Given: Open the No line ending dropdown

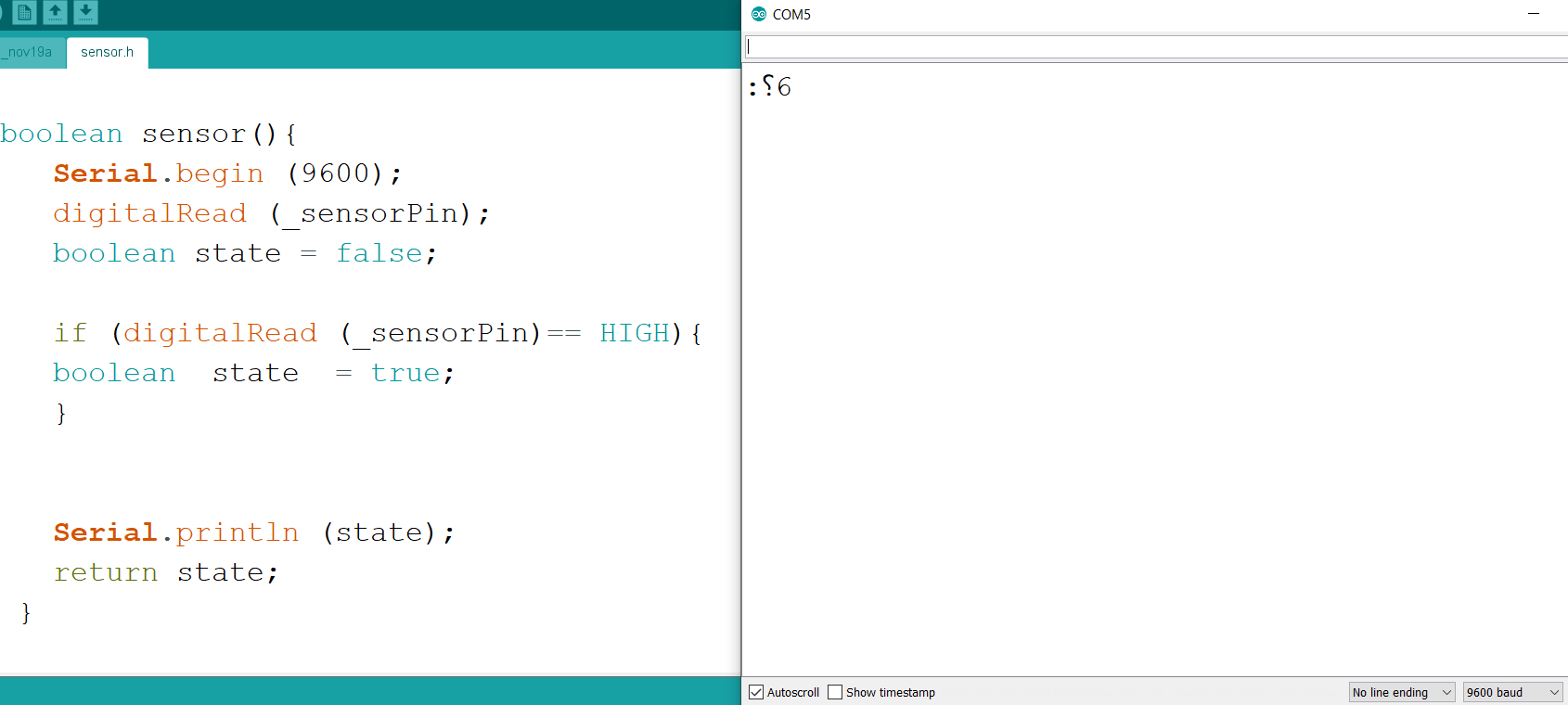Looking at the screenshot, I should [x=1402, y=692].
